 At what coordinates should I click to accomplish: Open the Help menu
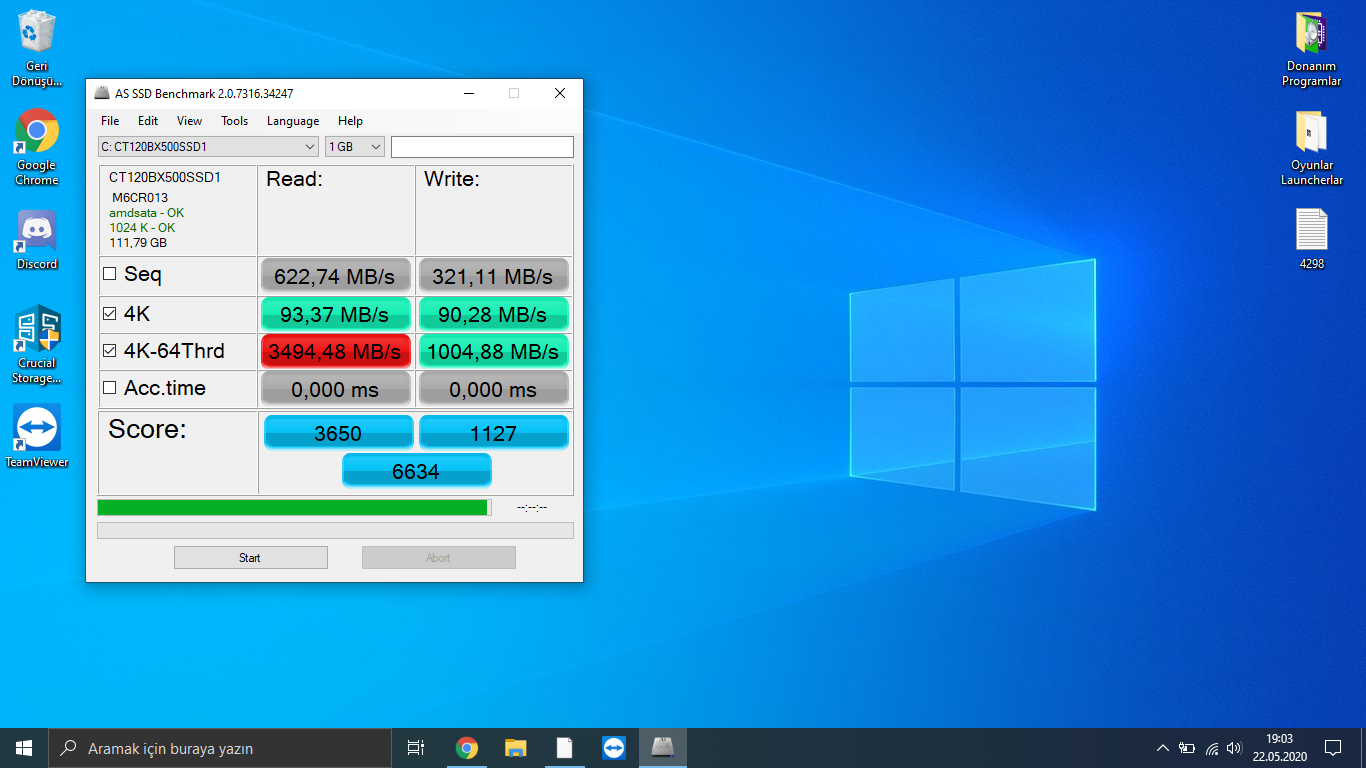(x=350, y=121)
